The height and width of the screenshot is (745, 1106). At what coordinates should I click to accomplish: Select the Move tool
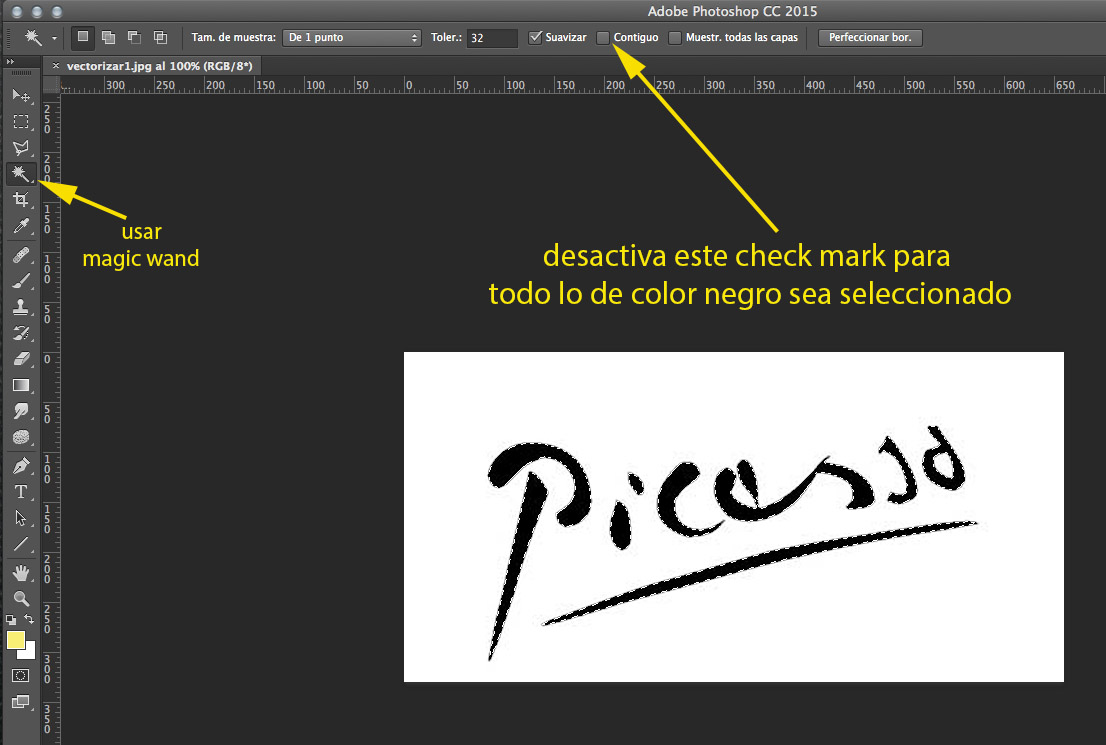(21, 95)
